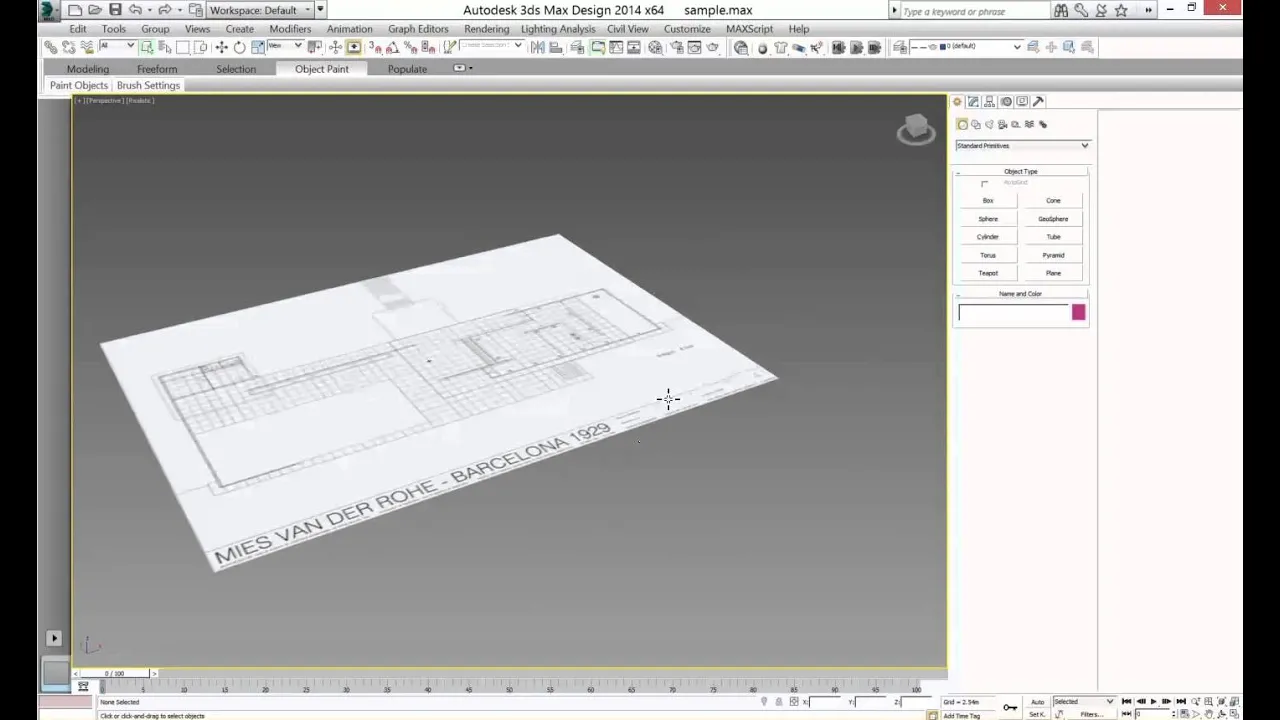
Task: Click the ViewCube in the perspective viewport
Action: click(x=915, y=130)
